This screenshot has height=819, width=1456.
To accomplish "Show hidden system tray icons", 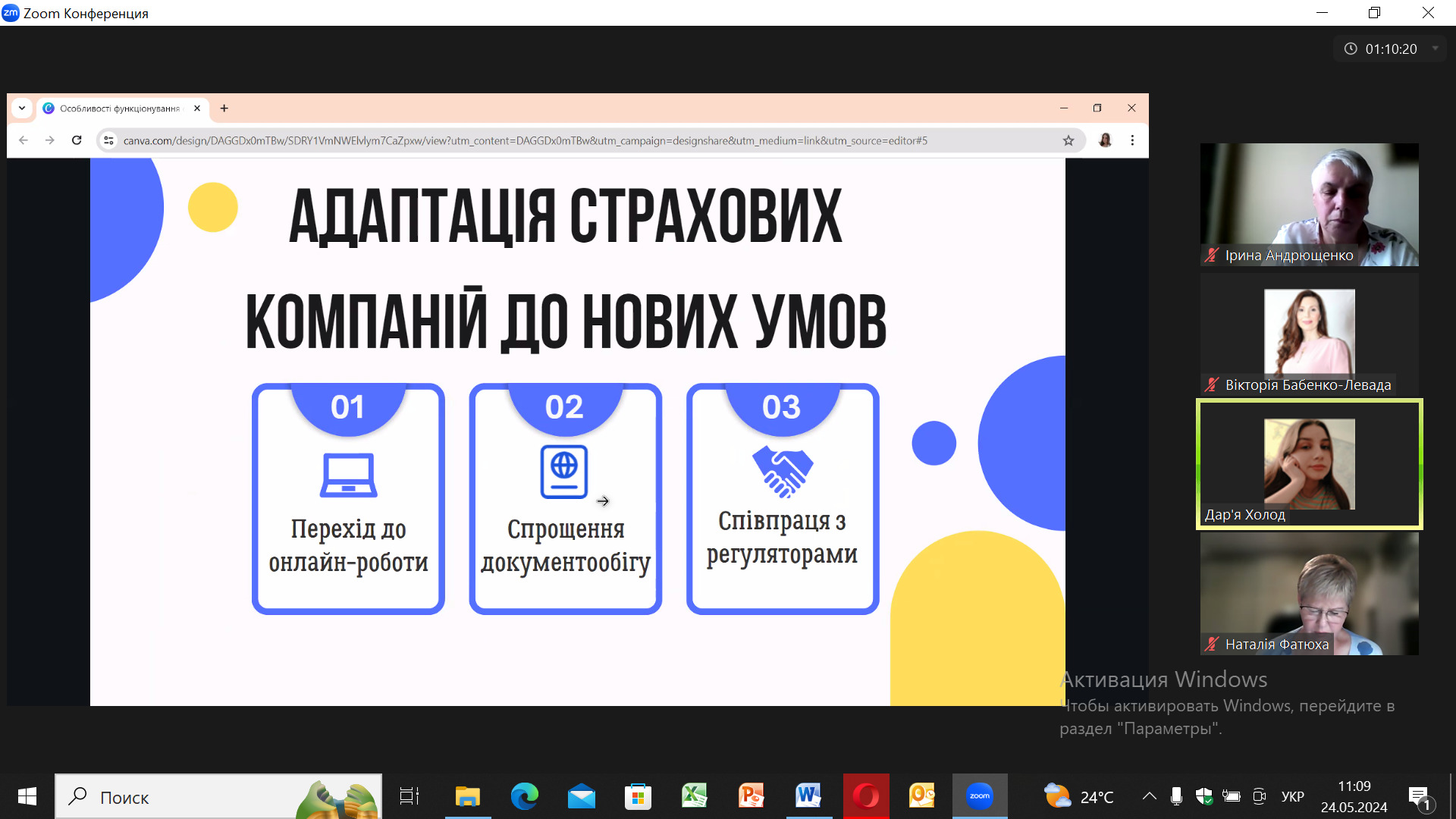I will 1150,796.
